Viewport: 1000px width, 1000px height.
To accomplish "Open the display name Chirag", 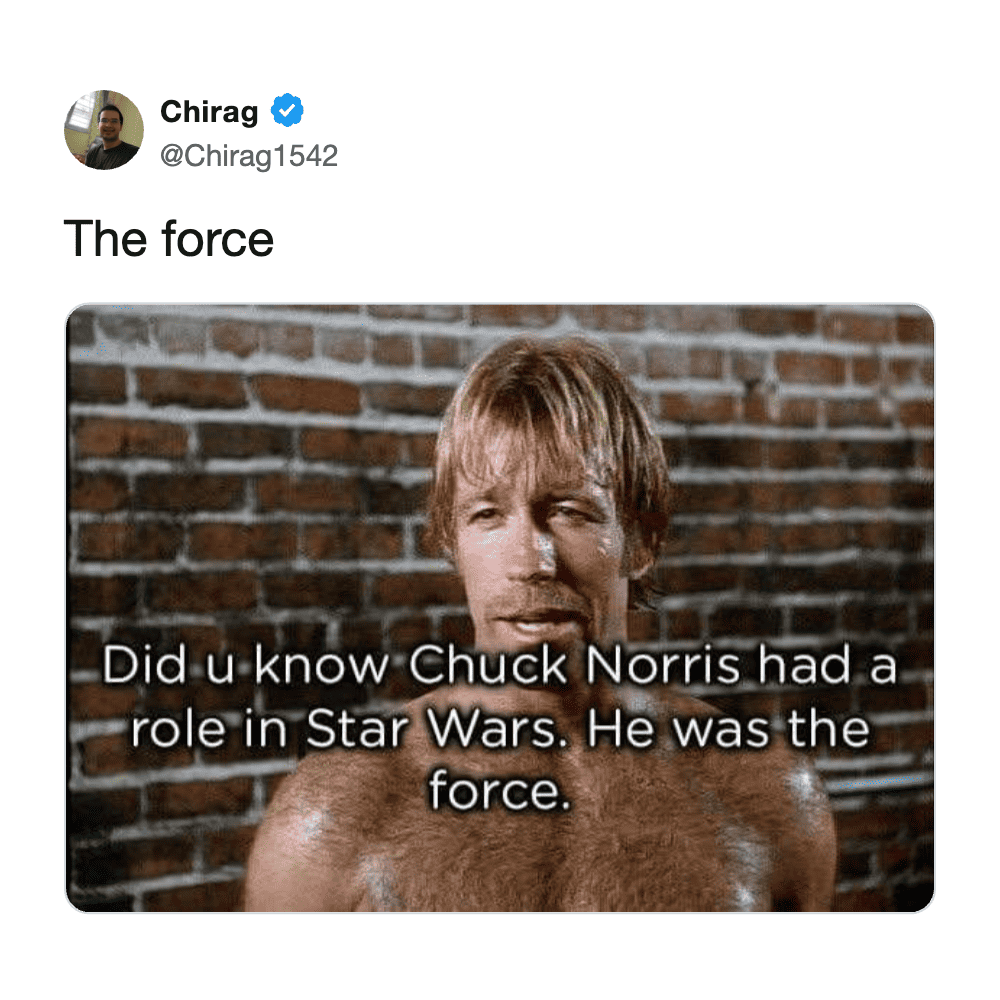I will point(209,112).
